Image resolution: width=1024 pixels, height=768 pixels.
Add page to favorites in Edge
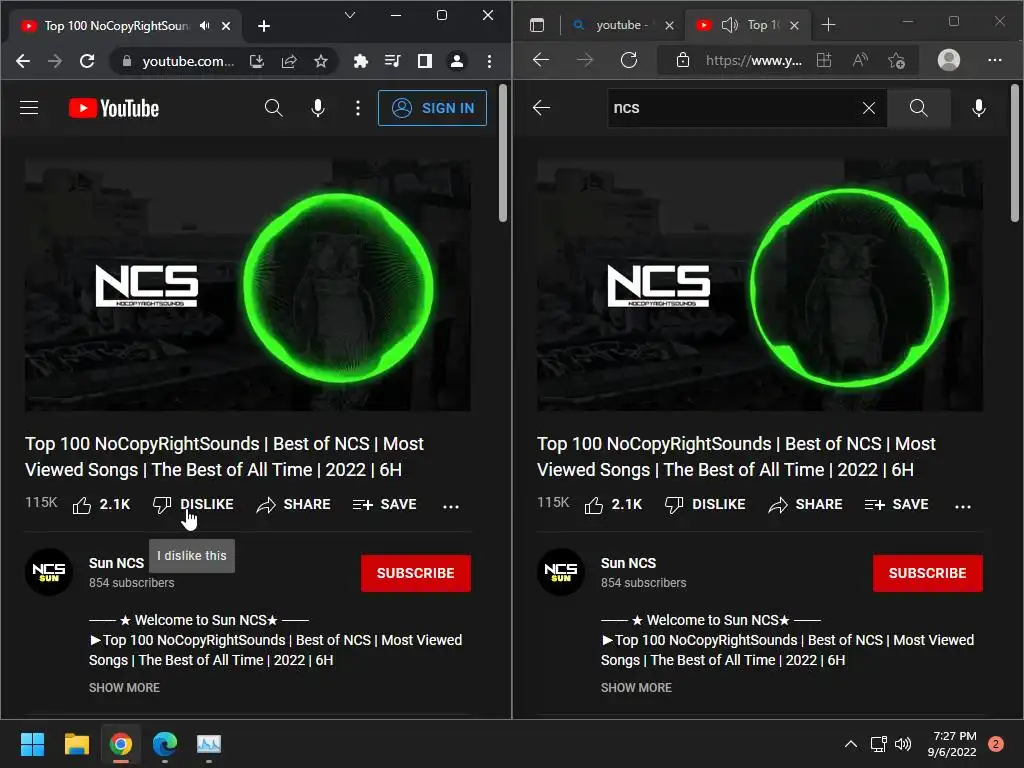point(897,61)
